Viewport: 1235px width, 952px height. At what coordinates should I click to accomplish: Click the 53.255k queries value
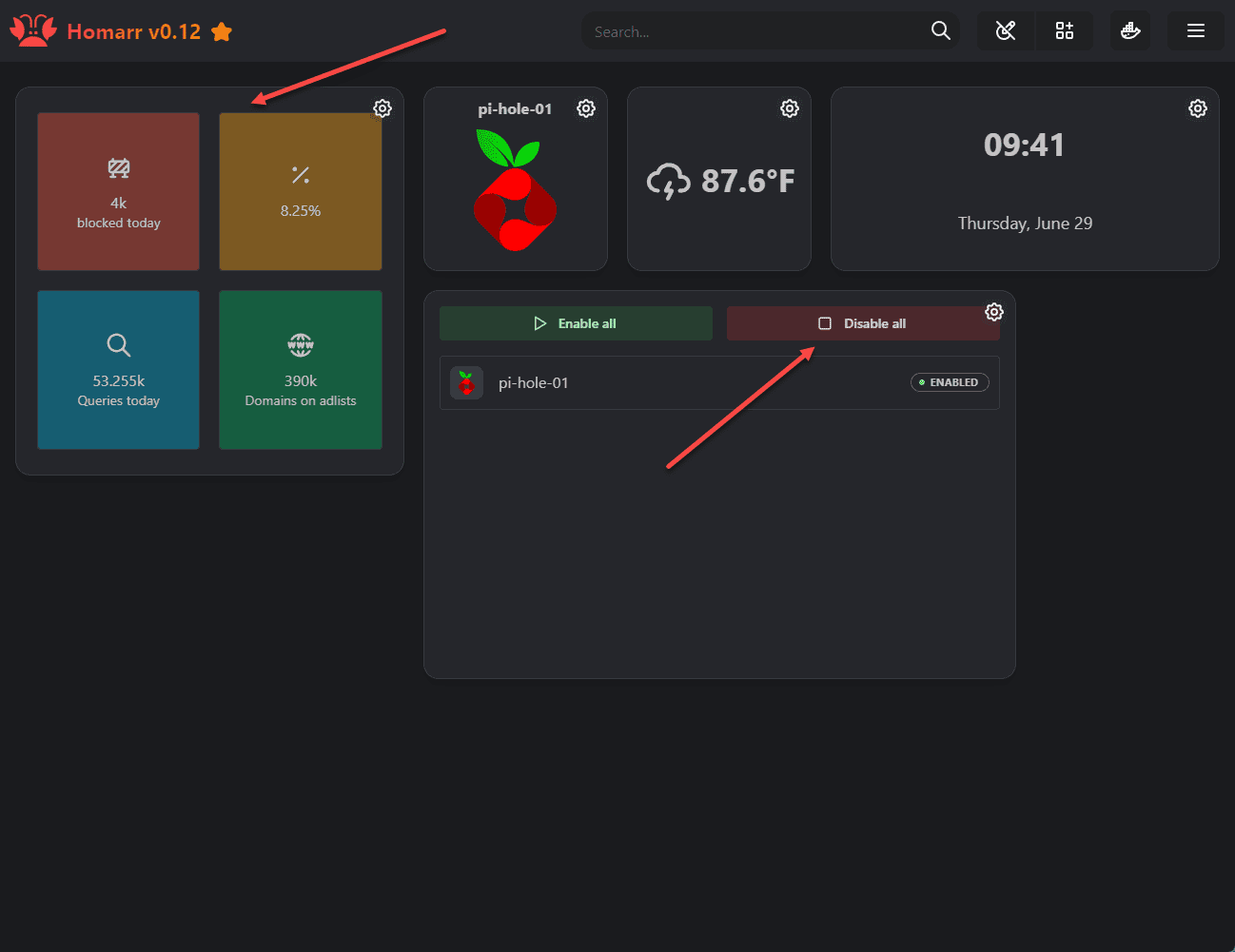[119, 381]
